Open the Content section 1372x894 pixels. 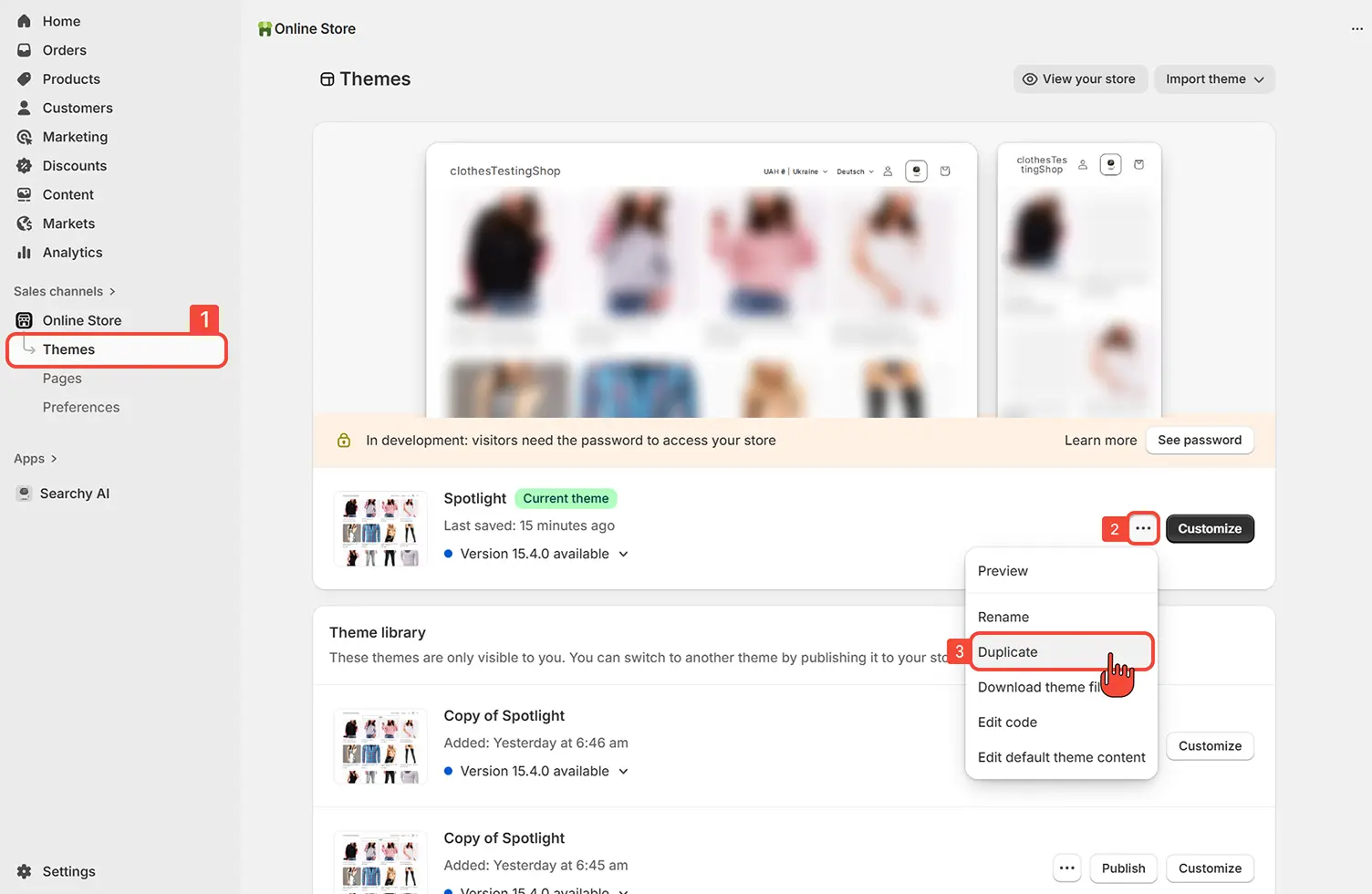tap(25, 194)
